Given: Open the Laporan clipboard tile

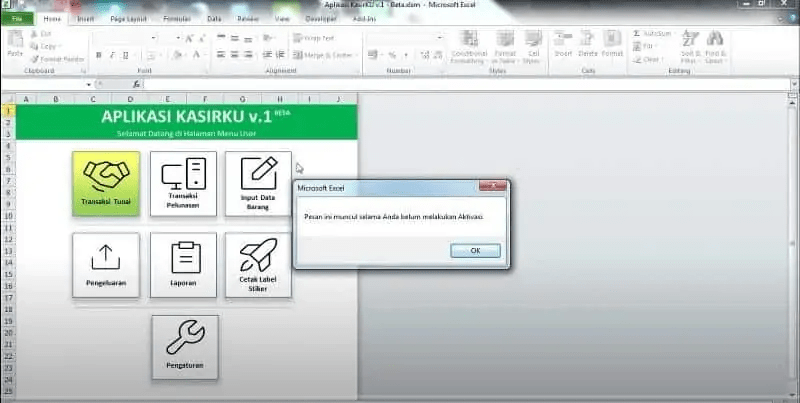Looking at the screenshot, I should pos(183,265).
